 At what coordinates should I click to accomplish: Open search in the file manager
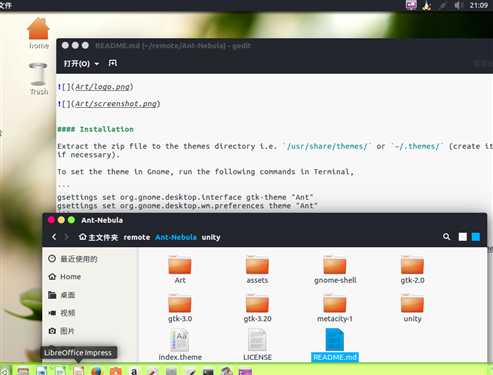point(446,237)
